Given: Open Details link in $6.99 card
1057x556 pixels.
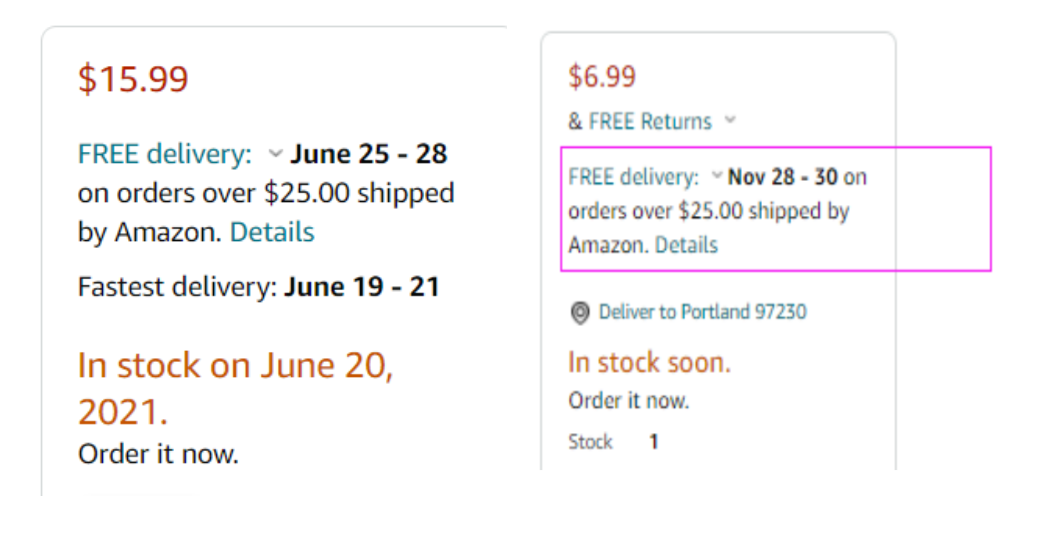Looking at the screenshot, I should 686,244.
